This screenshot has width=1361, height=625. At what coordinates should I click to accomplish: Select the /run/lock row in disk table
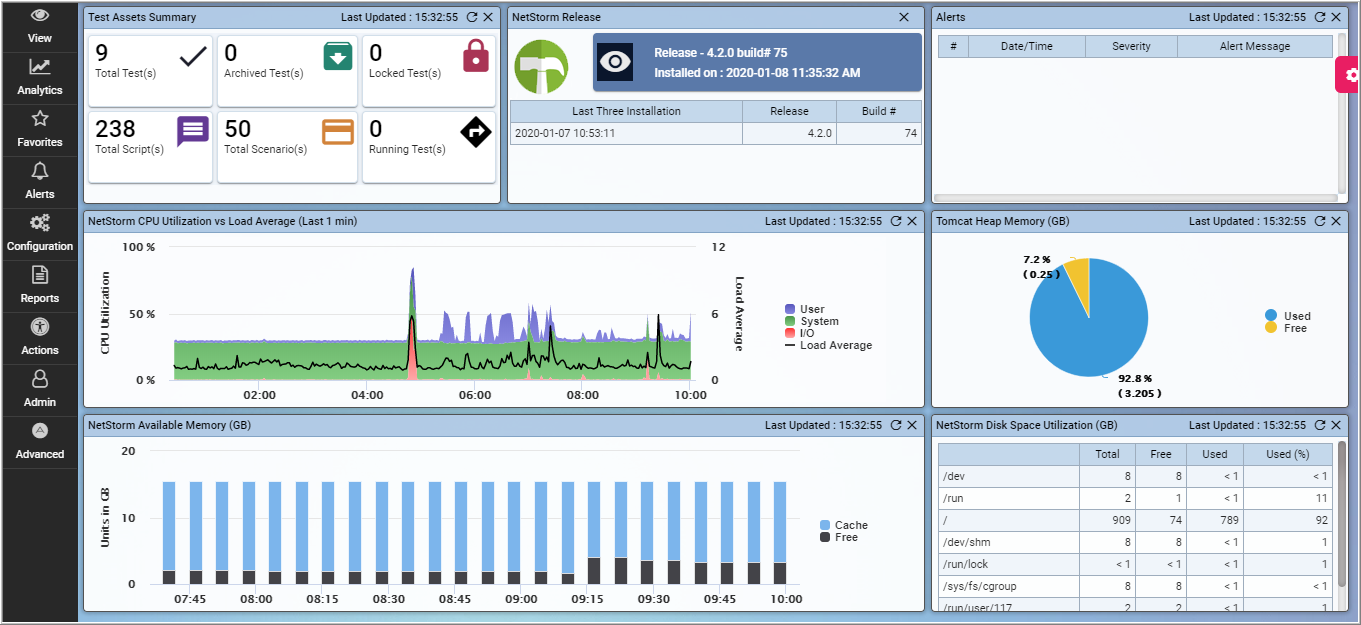1135,564
